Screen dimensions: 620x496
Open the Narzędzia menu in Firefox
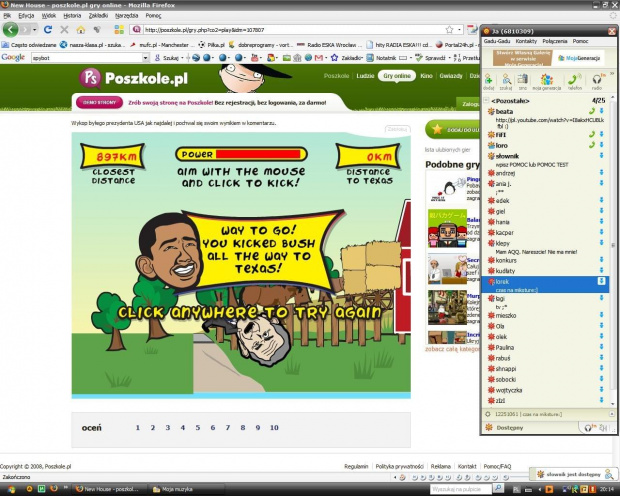[127, 16]
